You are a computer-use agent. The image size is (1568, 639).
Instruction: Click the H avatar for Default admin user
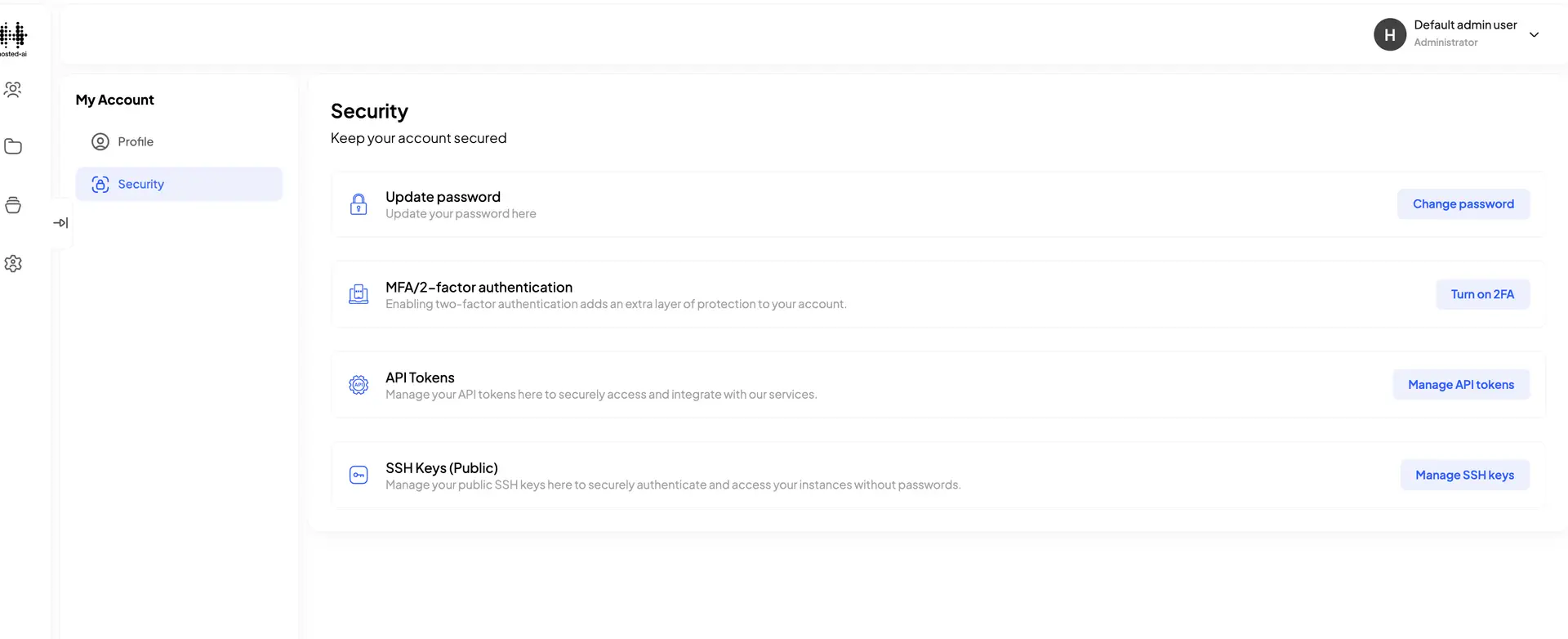pyautogui.click(x=1389, y=34)
